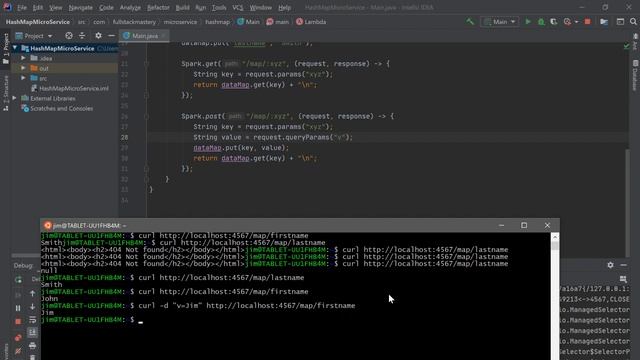This screenshot has height=360, width=640.
Task: Click HashMapMicroService breadcrumb
Action: coord(38,22)
